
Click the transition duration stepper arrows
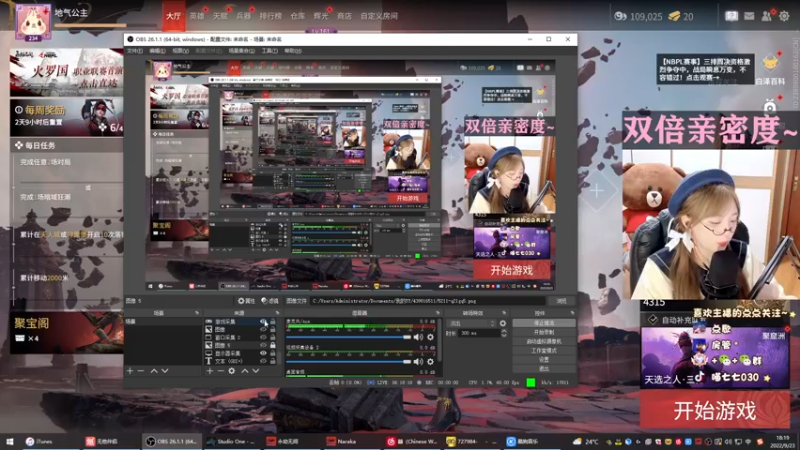504,333
